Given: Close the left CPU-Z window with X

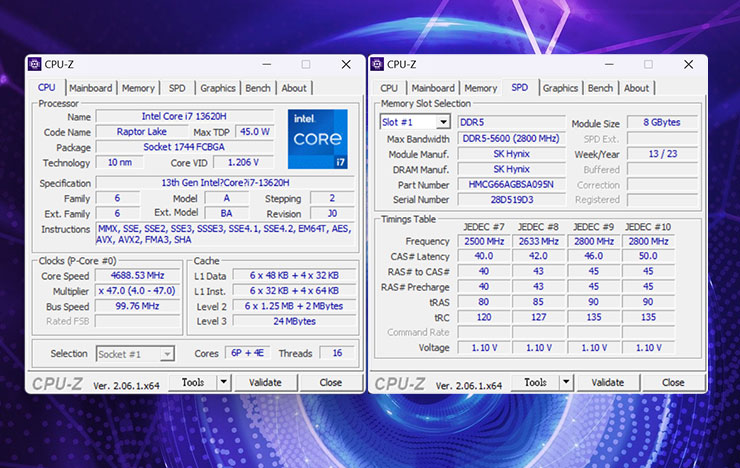Looking at the screenshot, I should coord(346,64).
